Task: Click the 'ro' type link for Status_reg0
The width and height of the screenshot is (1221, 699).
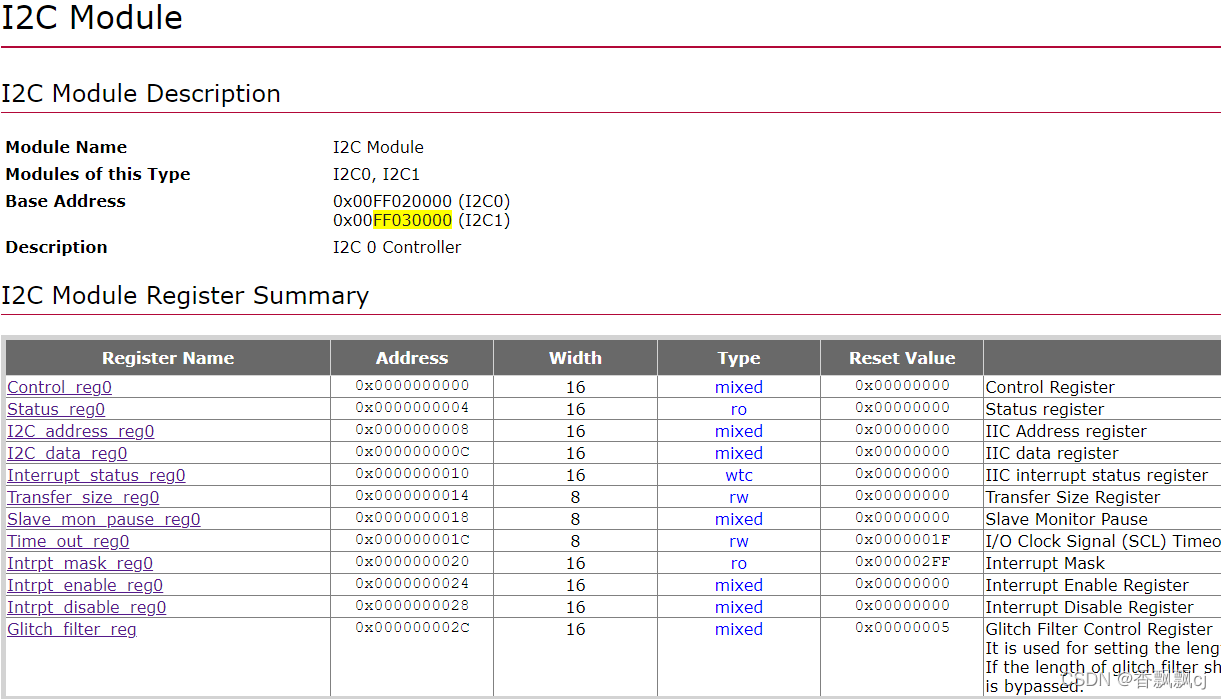Action: [x=739, y=409]
